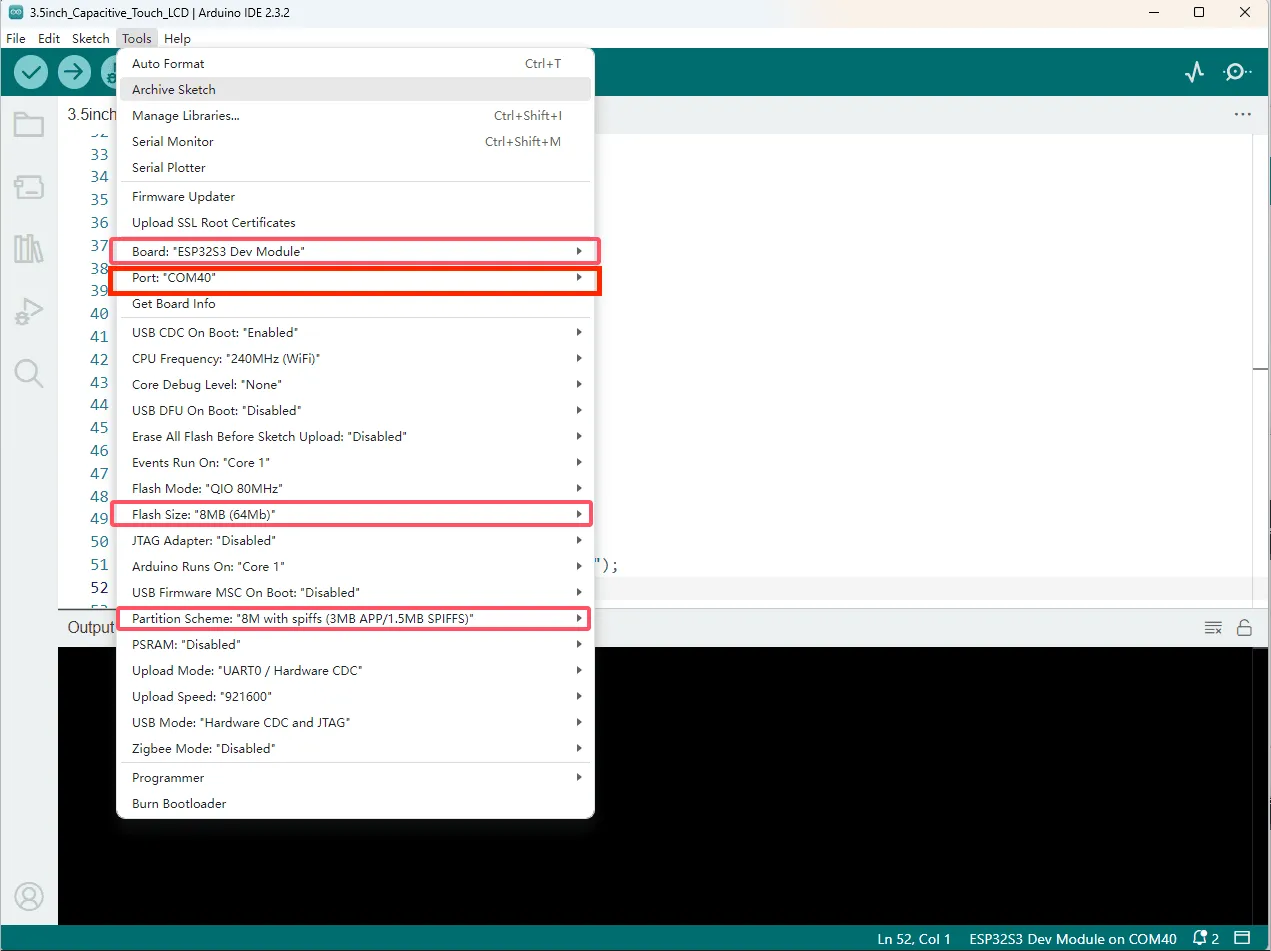Screen dimensions: 1271x951
Task: Open the Sketch menu
Action: coord(91,38)
